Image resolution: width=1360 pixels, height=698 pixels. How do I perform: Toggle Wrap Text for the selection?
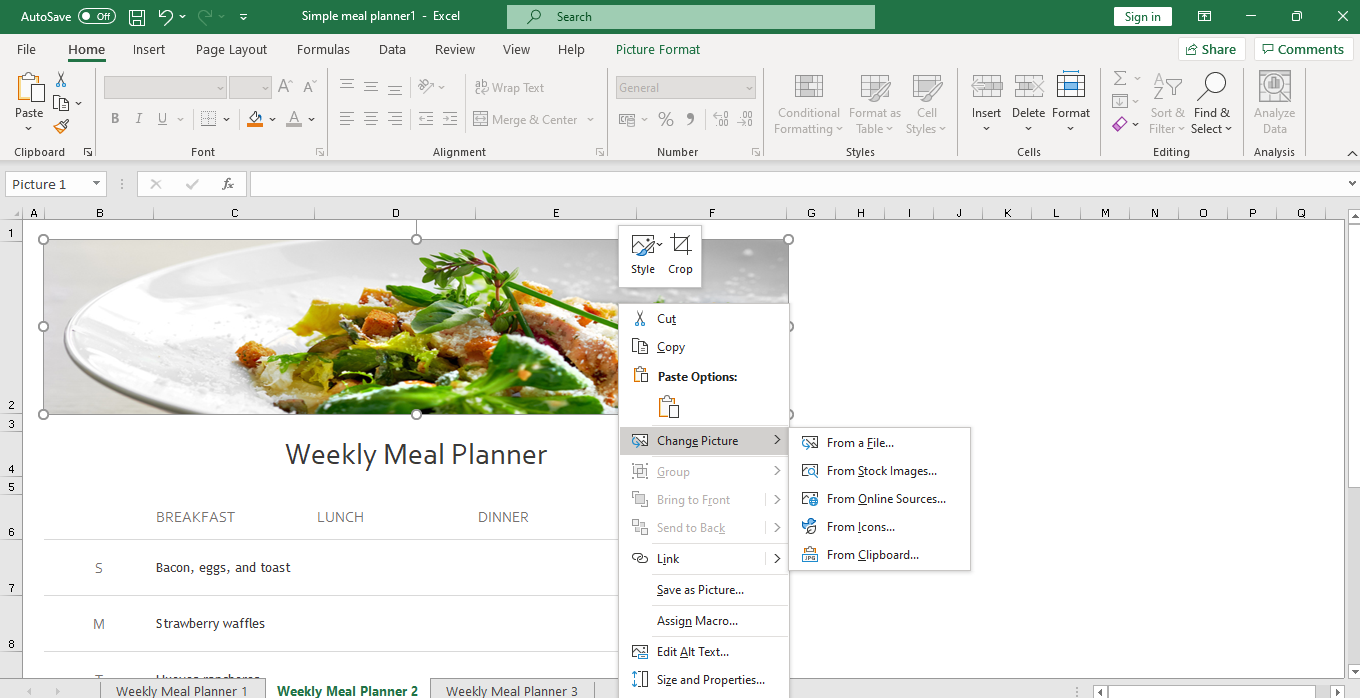[510, 87]
